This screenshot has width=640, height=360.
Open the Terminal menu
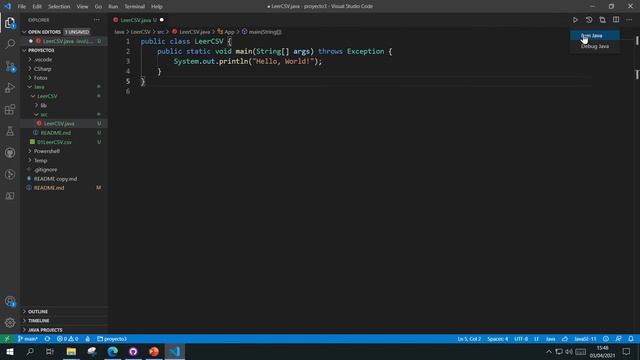135,7
